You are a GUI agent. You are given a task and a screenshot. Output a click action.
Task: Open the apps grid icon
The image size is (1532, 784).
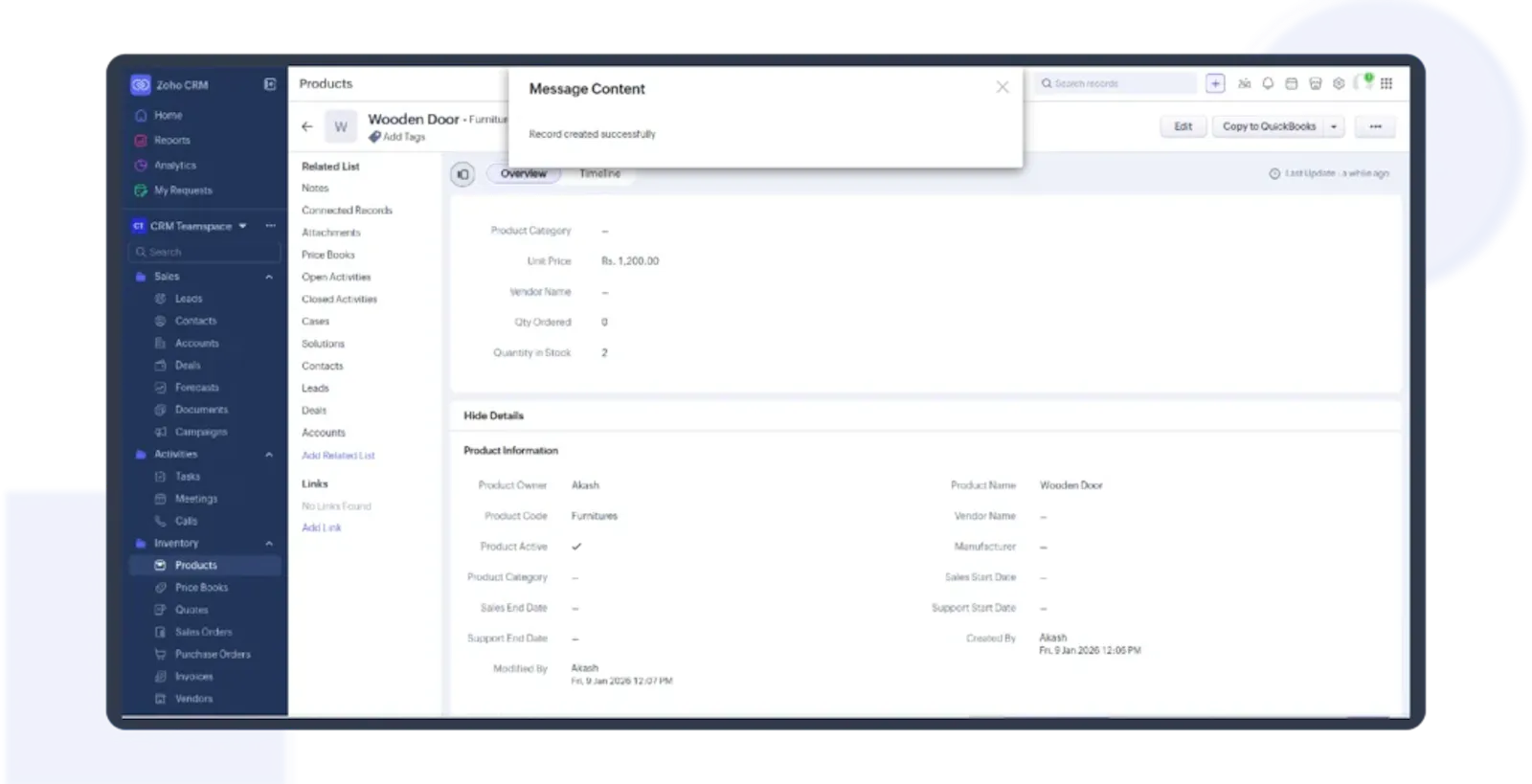[x=1386, y=83]
